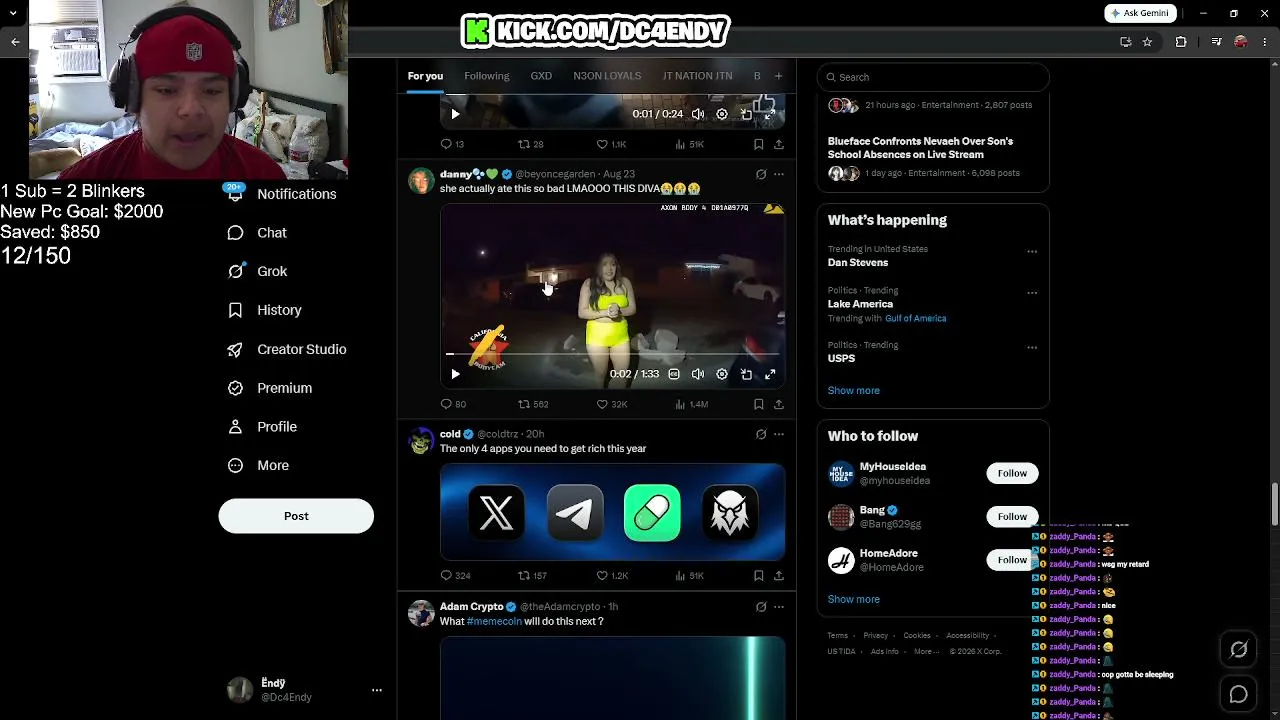The width and height of the screenshot is (1280, 720).
Task: Follow MyHouseIdea
Action: (1012, 473)
